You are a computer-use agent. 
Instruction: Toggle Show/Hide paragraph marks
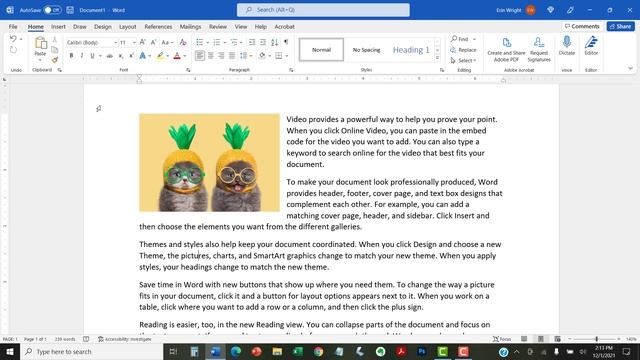point(286,42)
